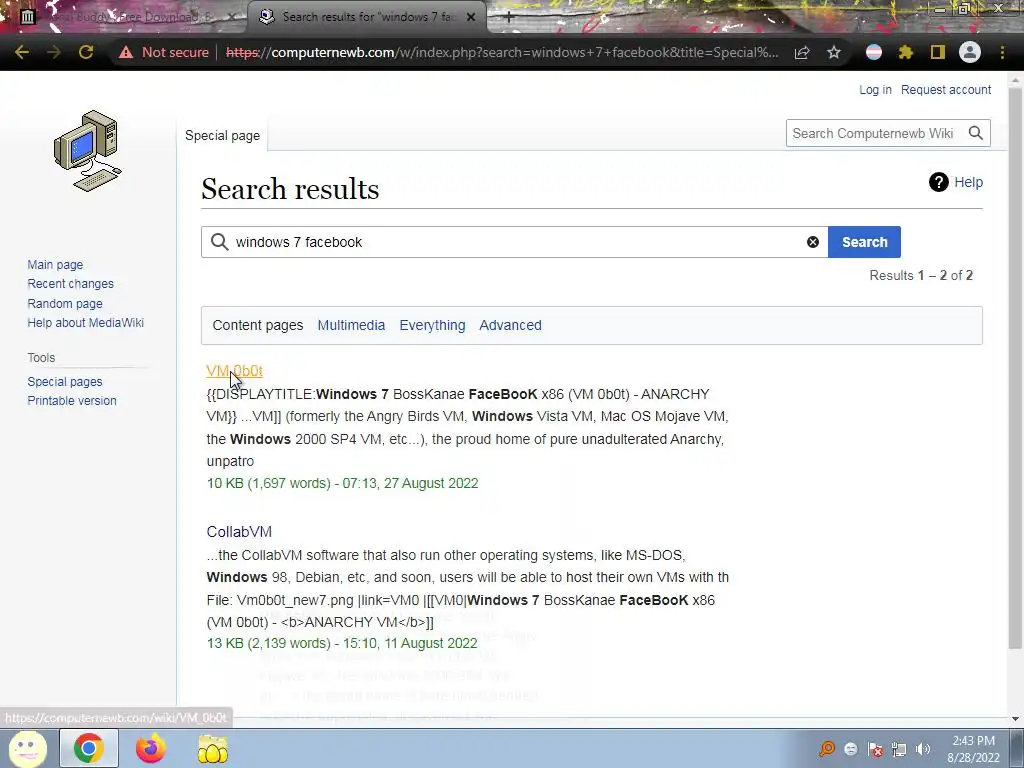Viewport: 1024px width, 768px height.
Task: Open the Chrome profile avatar
Action: click(x=970, y=52)
